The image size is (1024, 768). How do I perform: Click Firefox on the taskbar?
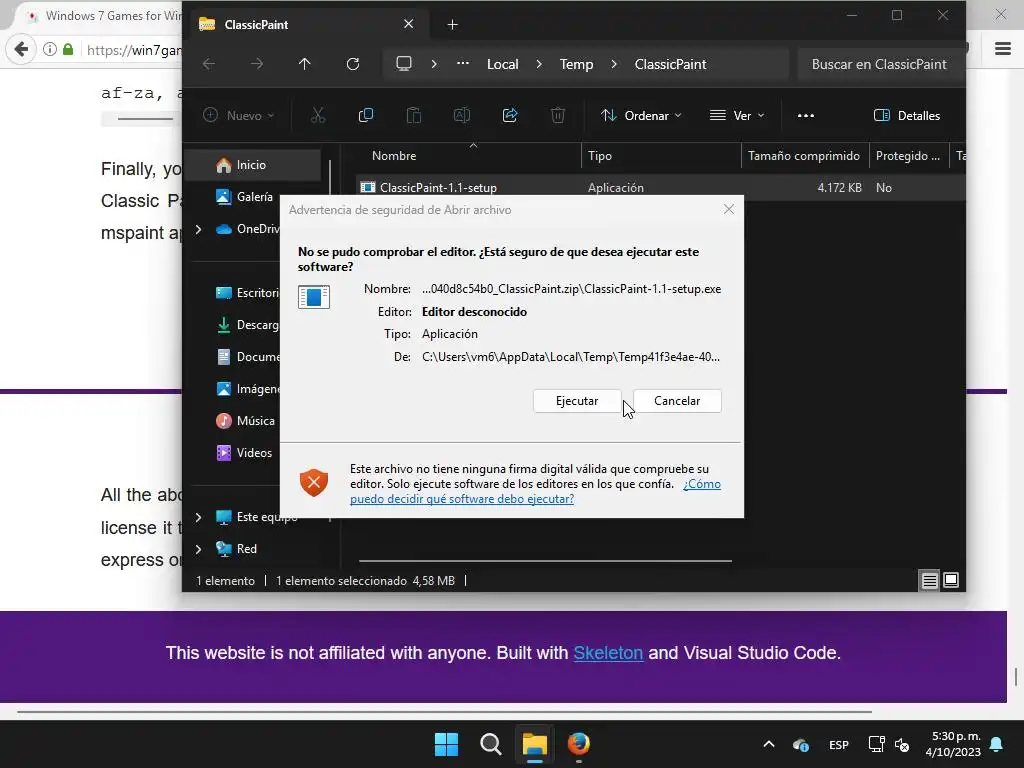click(579, 744)
